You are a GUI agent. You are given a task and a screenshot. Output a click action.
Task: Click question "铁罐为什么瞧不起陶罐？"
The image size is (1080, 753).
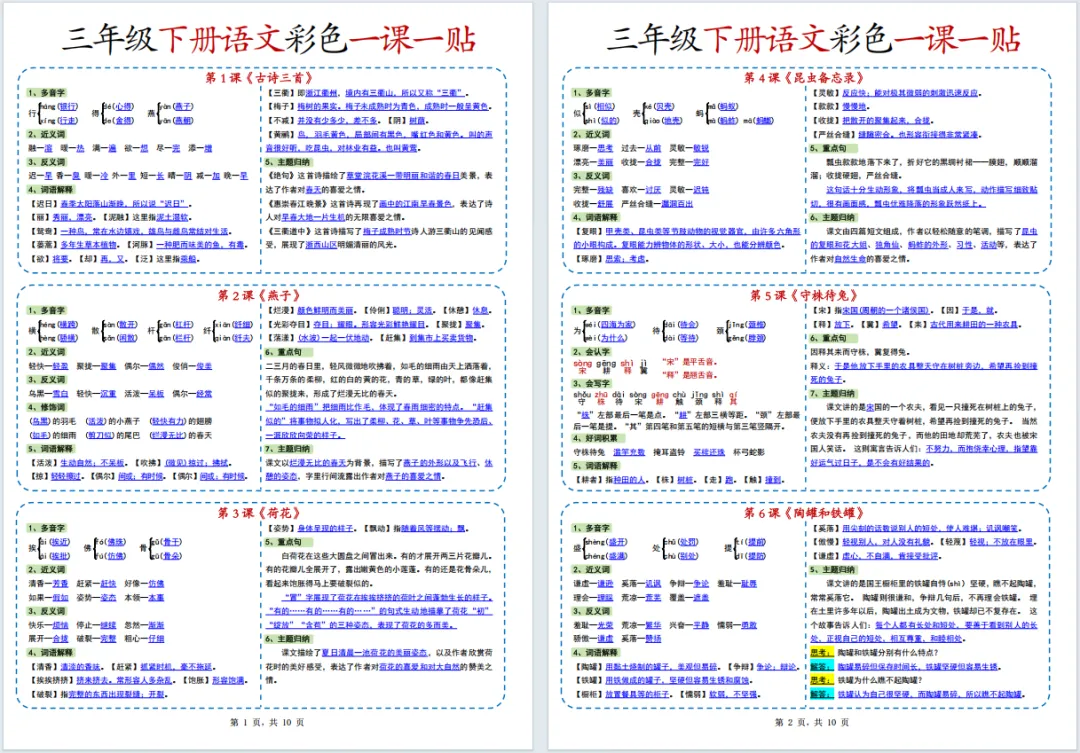(880, 680)
